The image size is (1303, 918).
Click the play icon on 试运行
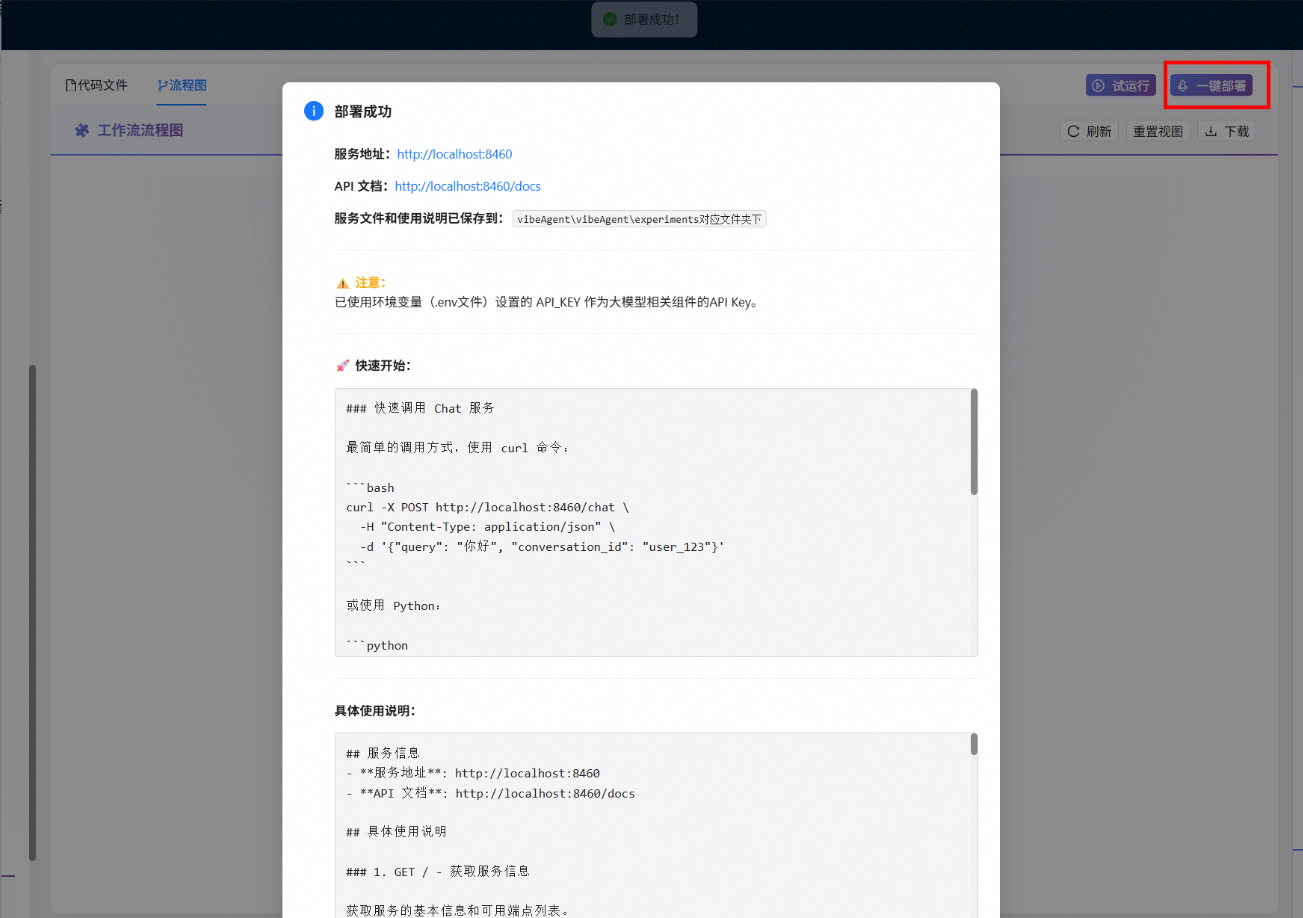pos(1098,86)
